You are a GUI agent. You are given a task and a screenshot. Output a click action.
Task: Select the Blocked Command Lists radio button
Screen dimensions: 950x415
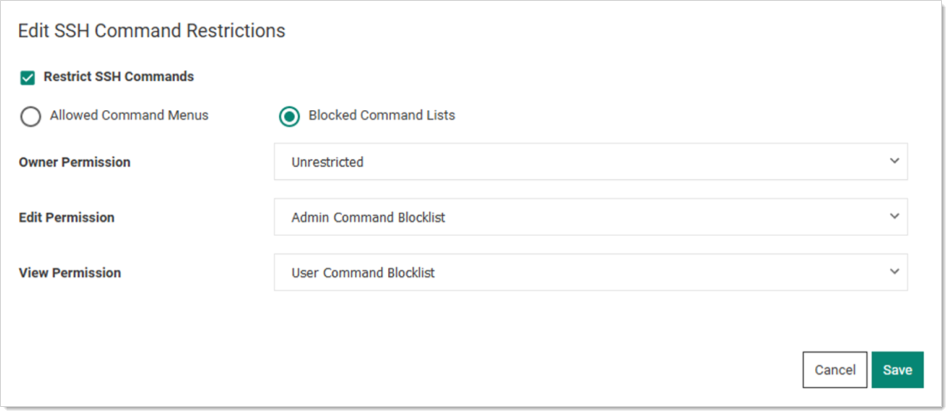[x=289, y=116]
